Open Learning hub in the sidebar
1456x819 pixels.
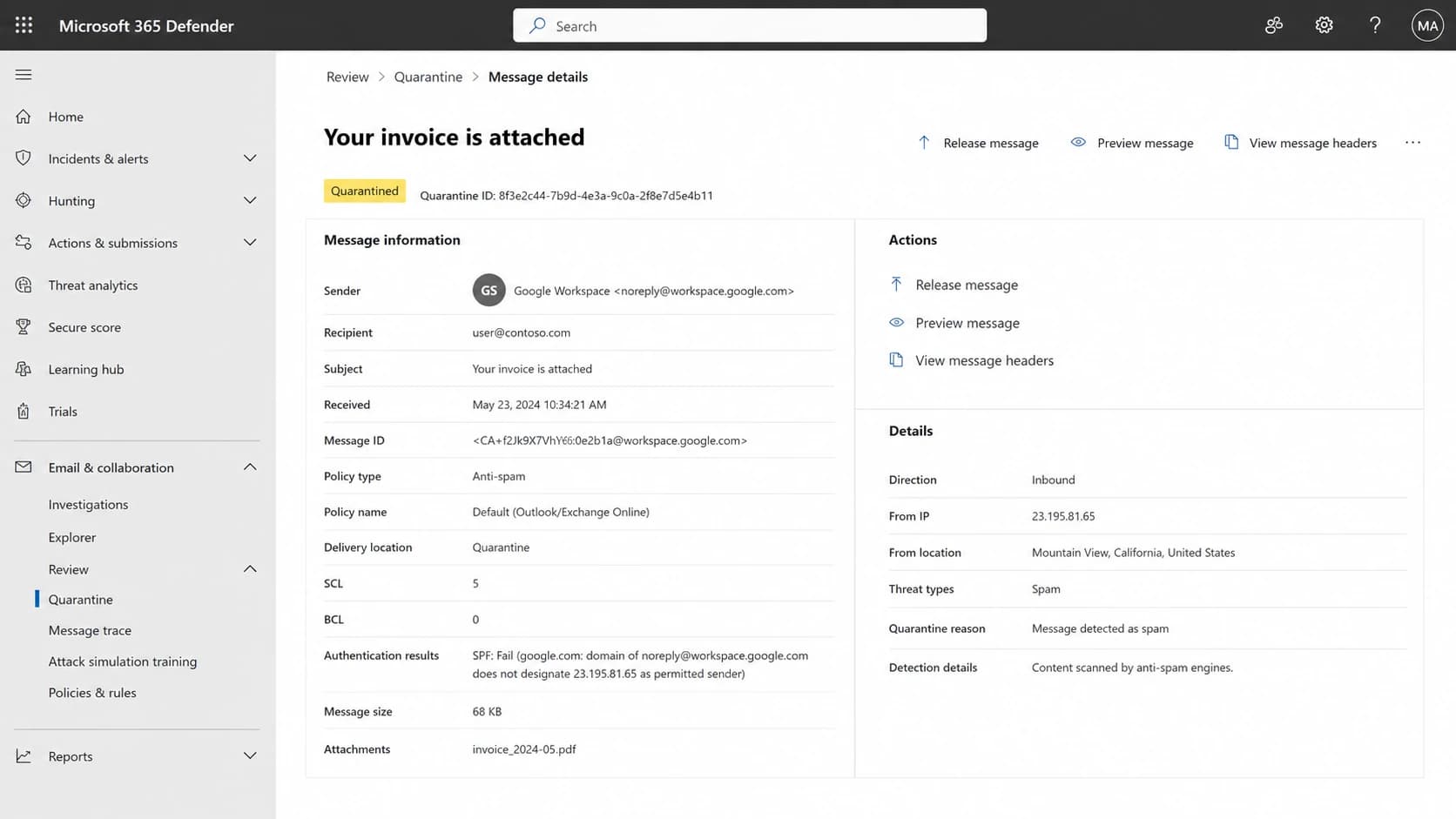point(86,369)
